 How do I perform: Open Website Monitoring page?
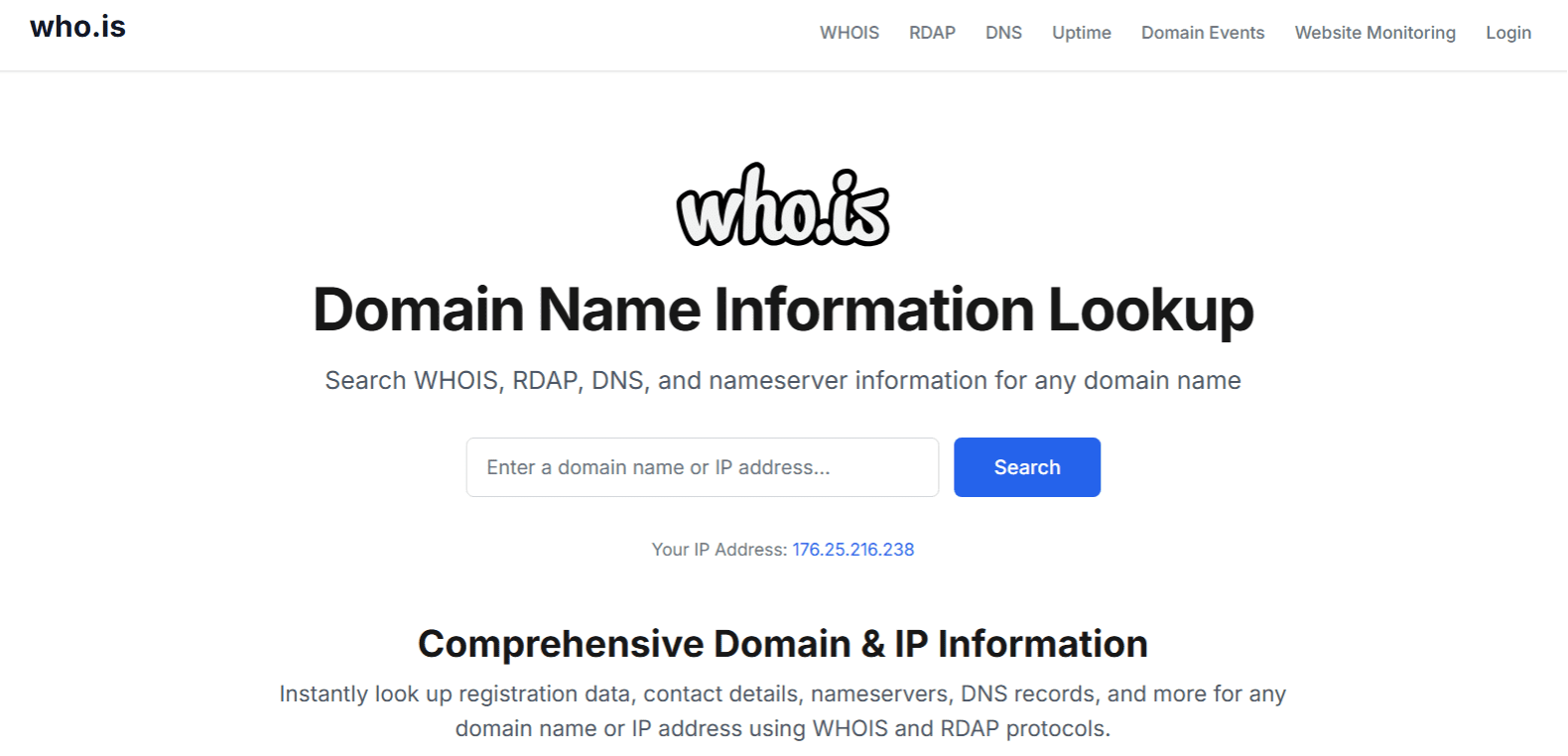[1374, 33]
